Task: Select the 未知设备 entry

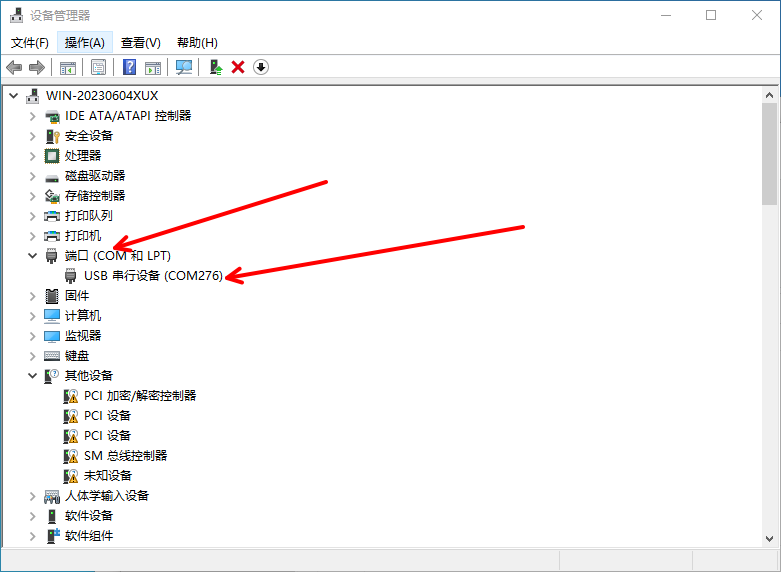Action: (x=108, y=475)
